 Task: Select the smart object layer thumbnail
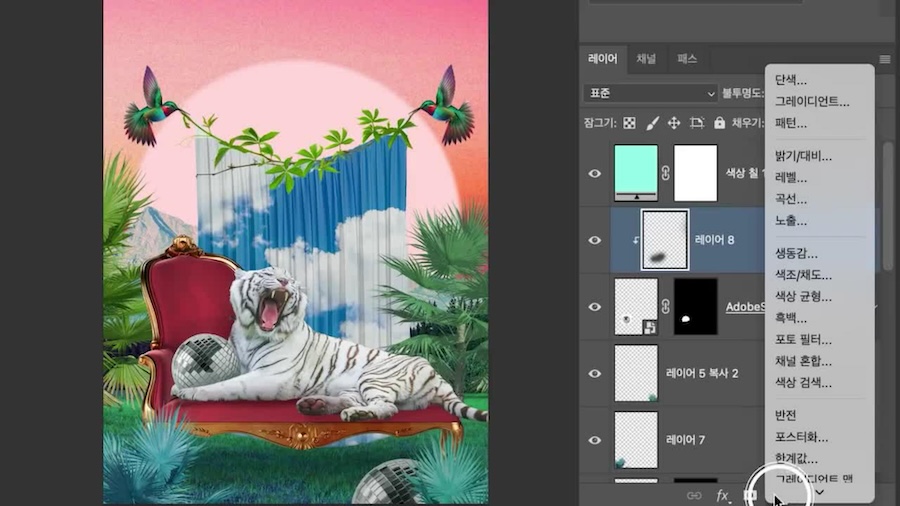click(636, 306)
